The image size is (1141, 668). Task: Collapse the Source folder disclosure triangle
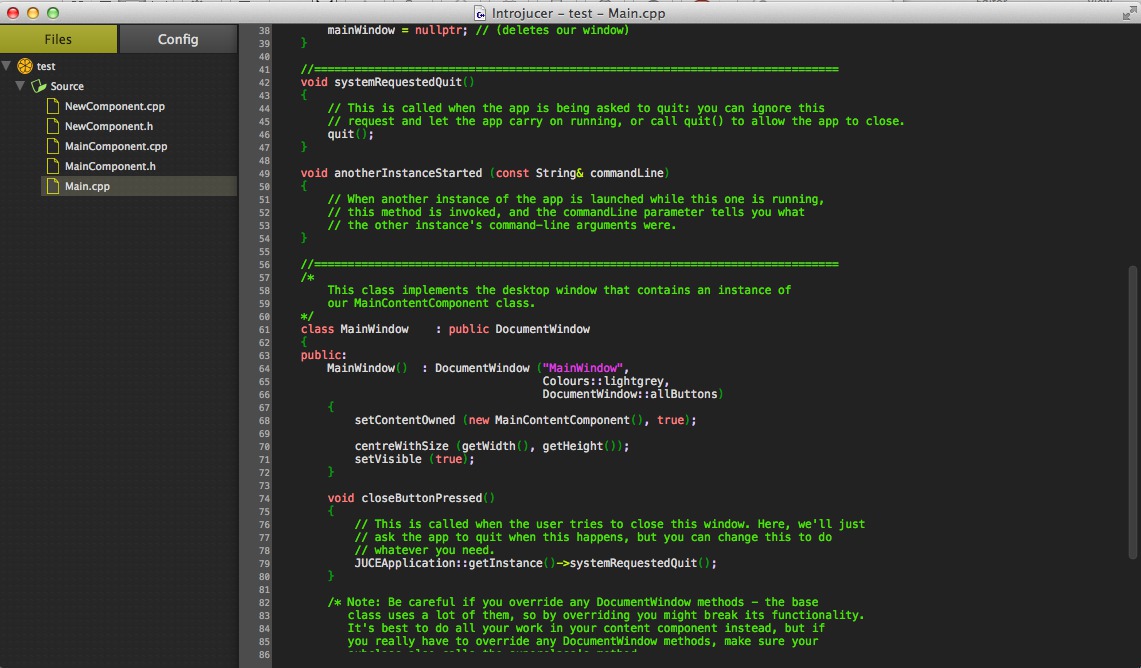point(20,86)
